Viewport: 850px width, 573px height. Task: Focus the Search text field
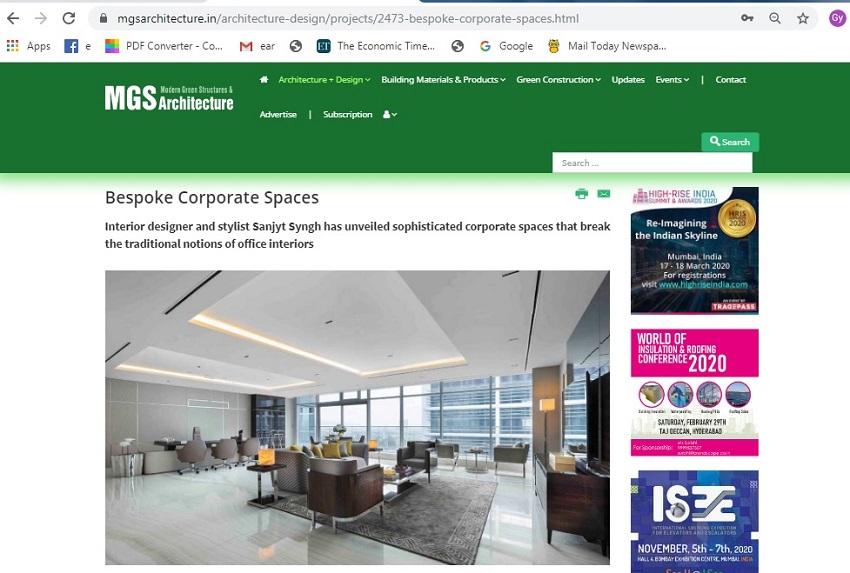pos(652,163)
